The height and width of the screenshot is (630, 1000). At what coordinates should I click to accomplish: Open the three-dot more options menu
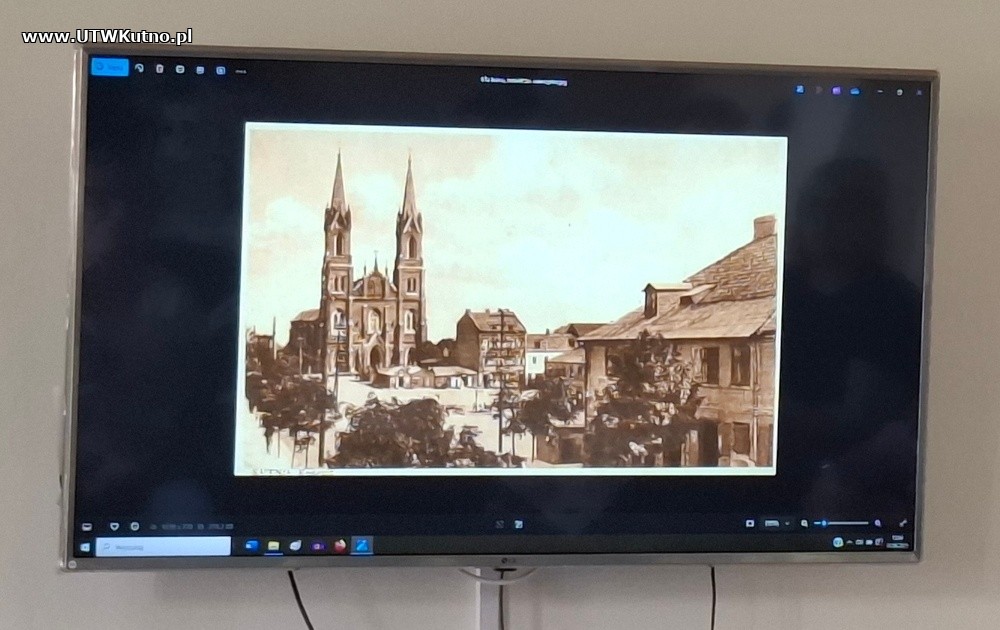[x=240, y=71]
